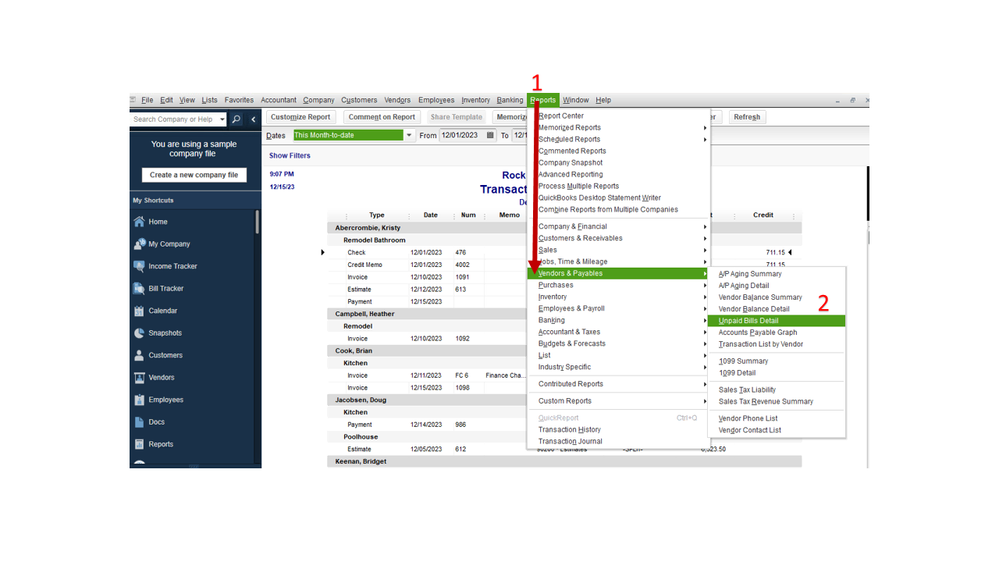The height and width of the screenshot is (562, 999).
Task: Expand Scheduled Reports submenu
Action: point(619,139)
